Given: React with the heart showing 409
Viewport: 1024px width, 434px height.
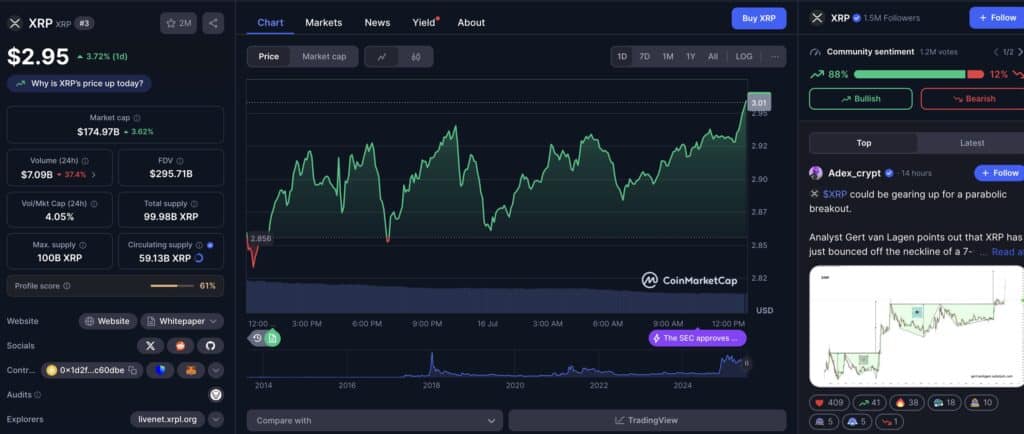Looking at the screenshot, I should 829,403.
